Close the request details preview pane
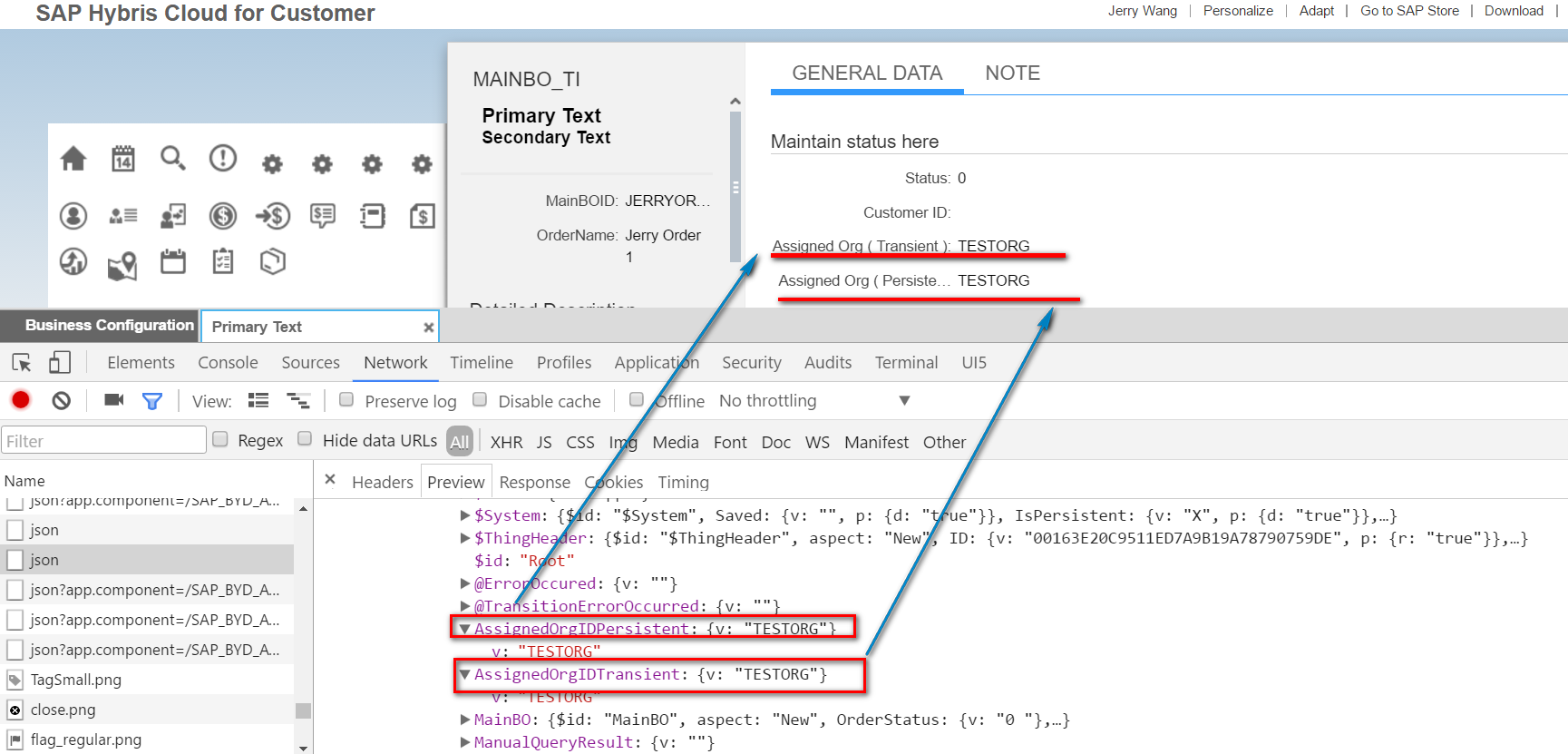Image resolution: width=1568 pixels, height=754 pixels. [330, 480]
